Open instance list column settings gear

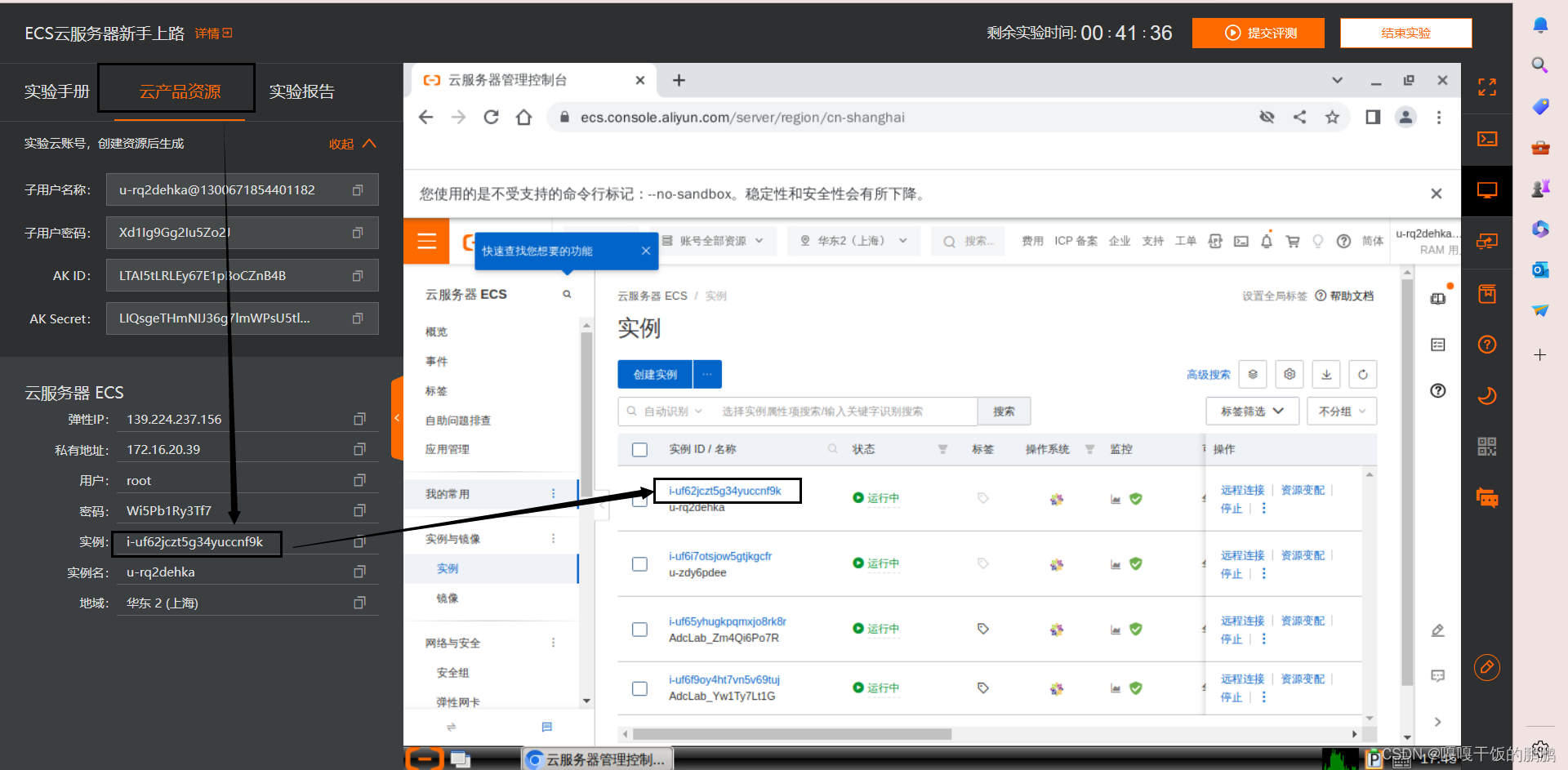click(x=1290, y=374)
